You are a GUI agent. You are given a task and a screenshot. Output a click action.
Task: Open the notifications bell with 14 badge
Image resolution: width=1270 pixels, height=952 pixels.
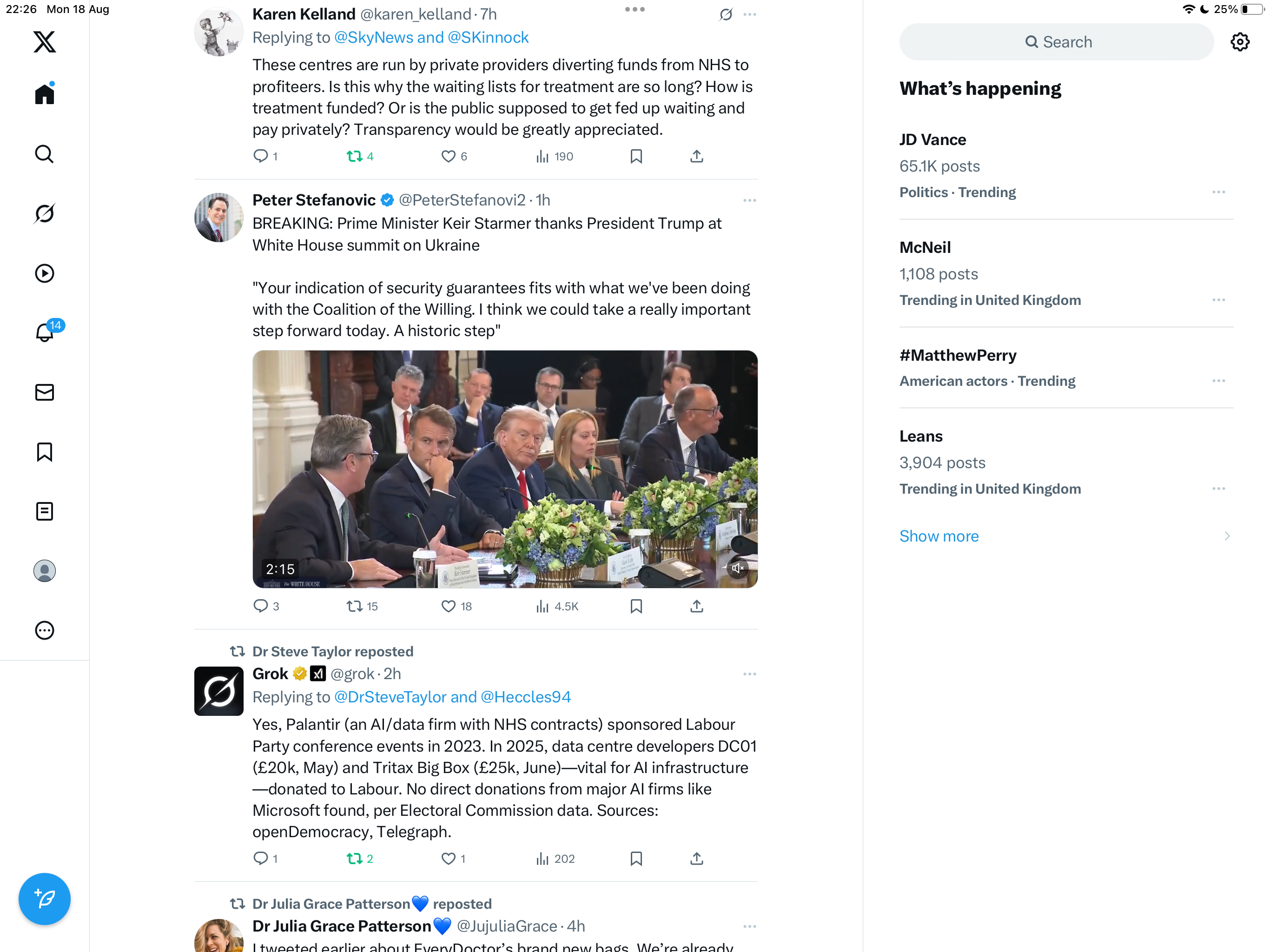coord(44,332)
